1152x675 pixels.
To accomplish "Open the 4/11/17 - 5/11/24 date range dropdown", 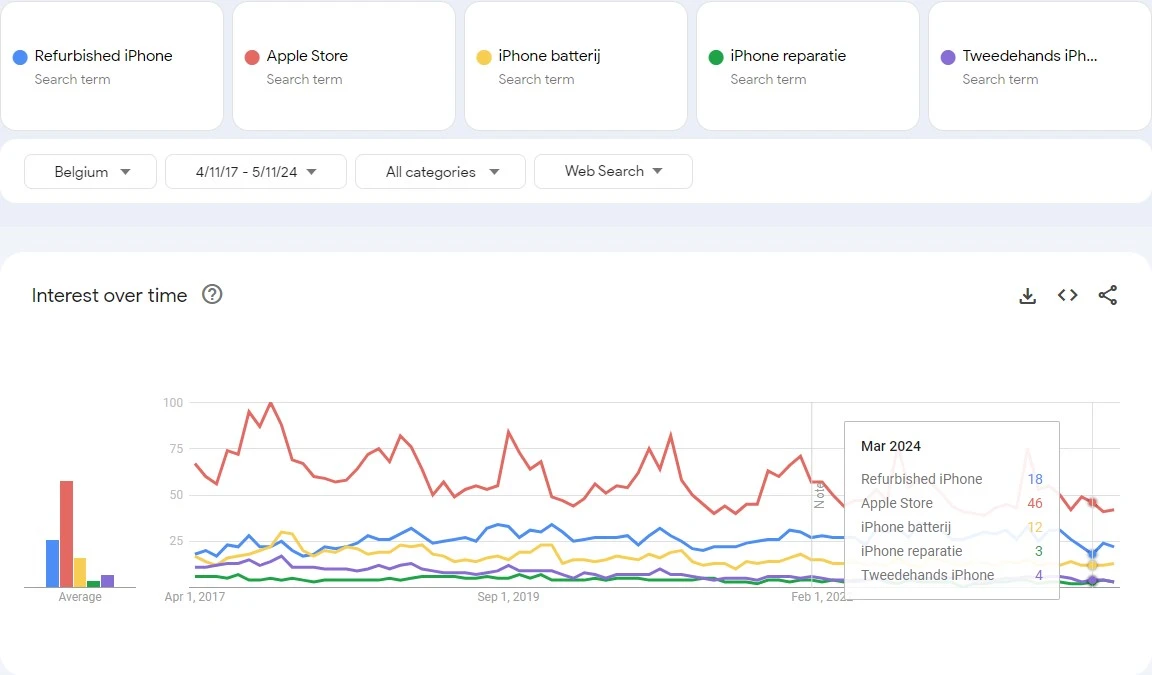I will (256, 172).
